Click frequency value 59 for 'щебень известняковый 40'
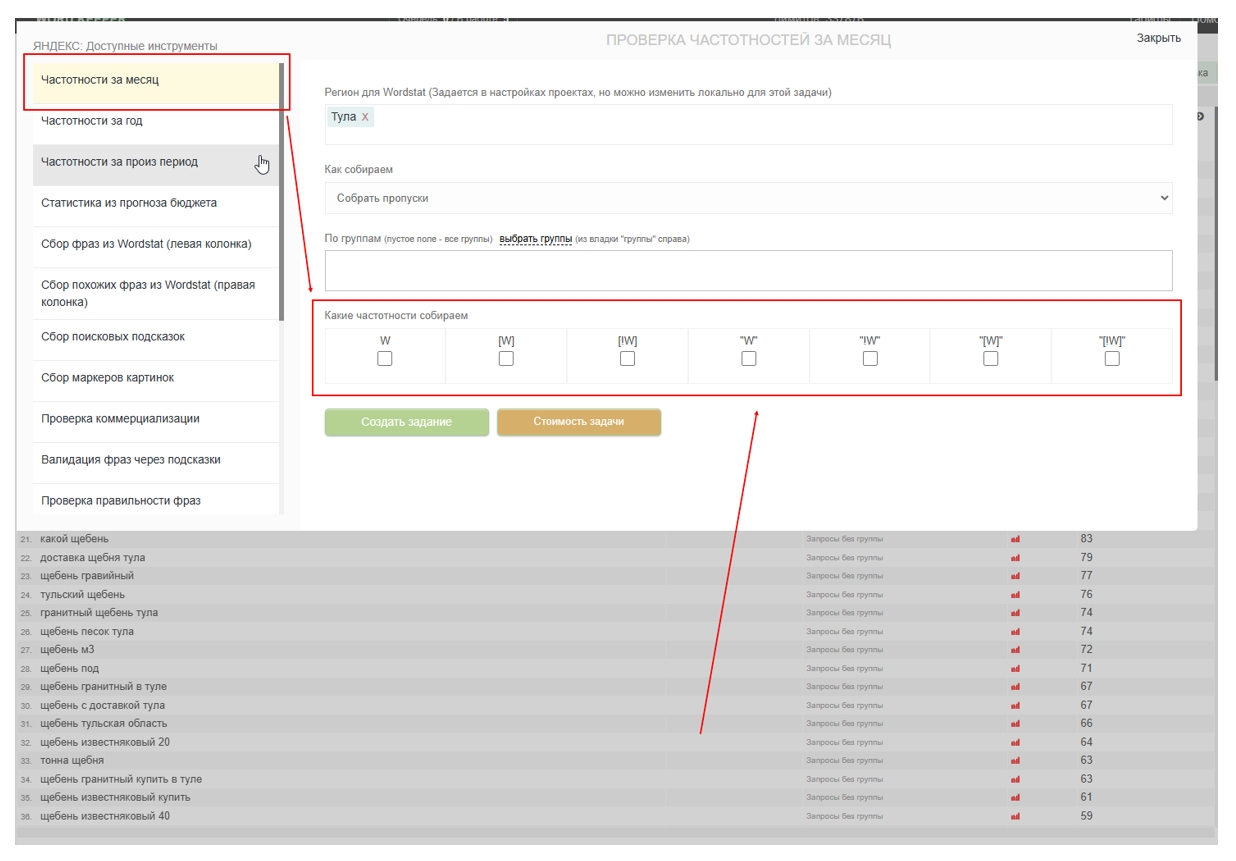Screen dimensions: 1236x861 coord(1087,817)
